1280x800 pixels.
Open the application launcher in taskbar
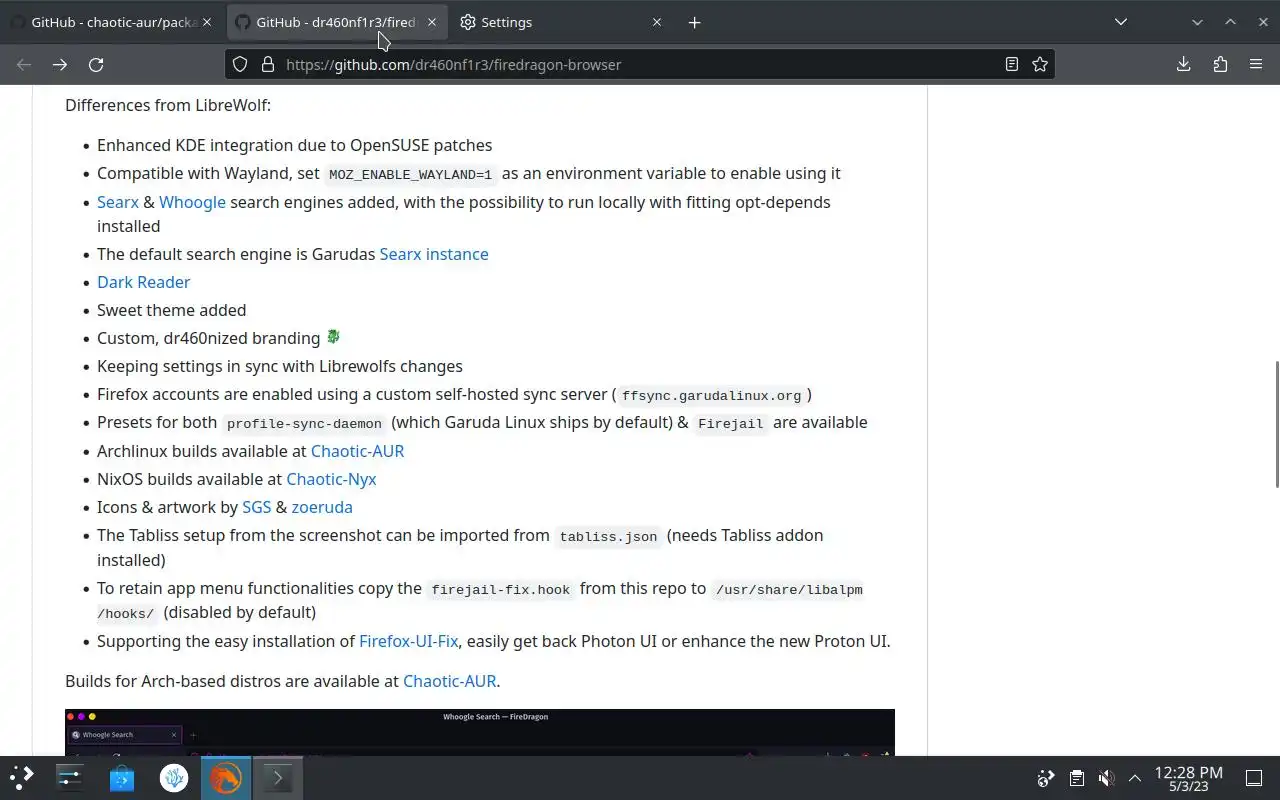pos(22,778)
